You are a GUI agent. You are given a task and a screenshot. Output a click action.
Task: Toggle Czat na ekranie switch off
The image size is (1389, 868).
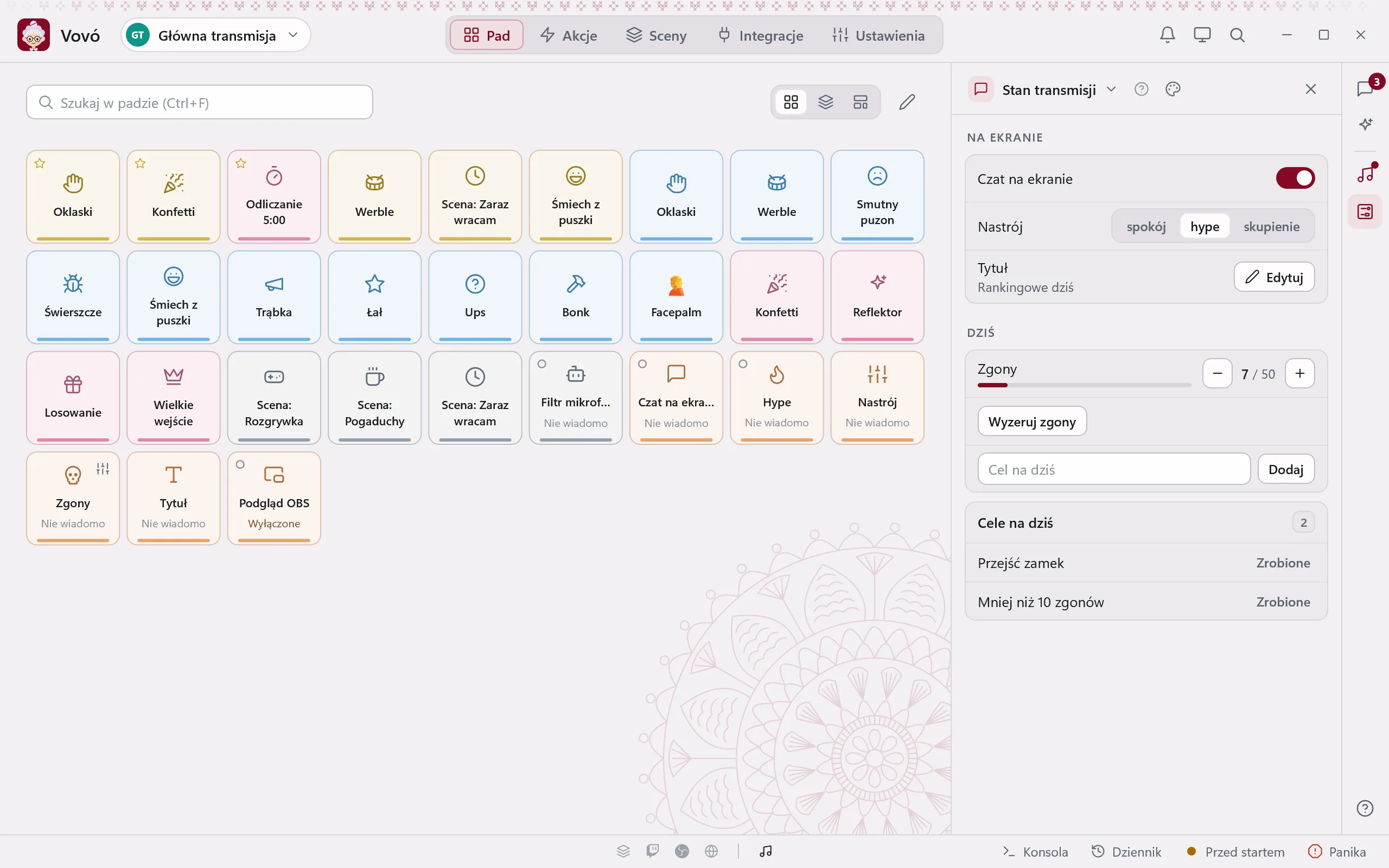click(1295, 178)
